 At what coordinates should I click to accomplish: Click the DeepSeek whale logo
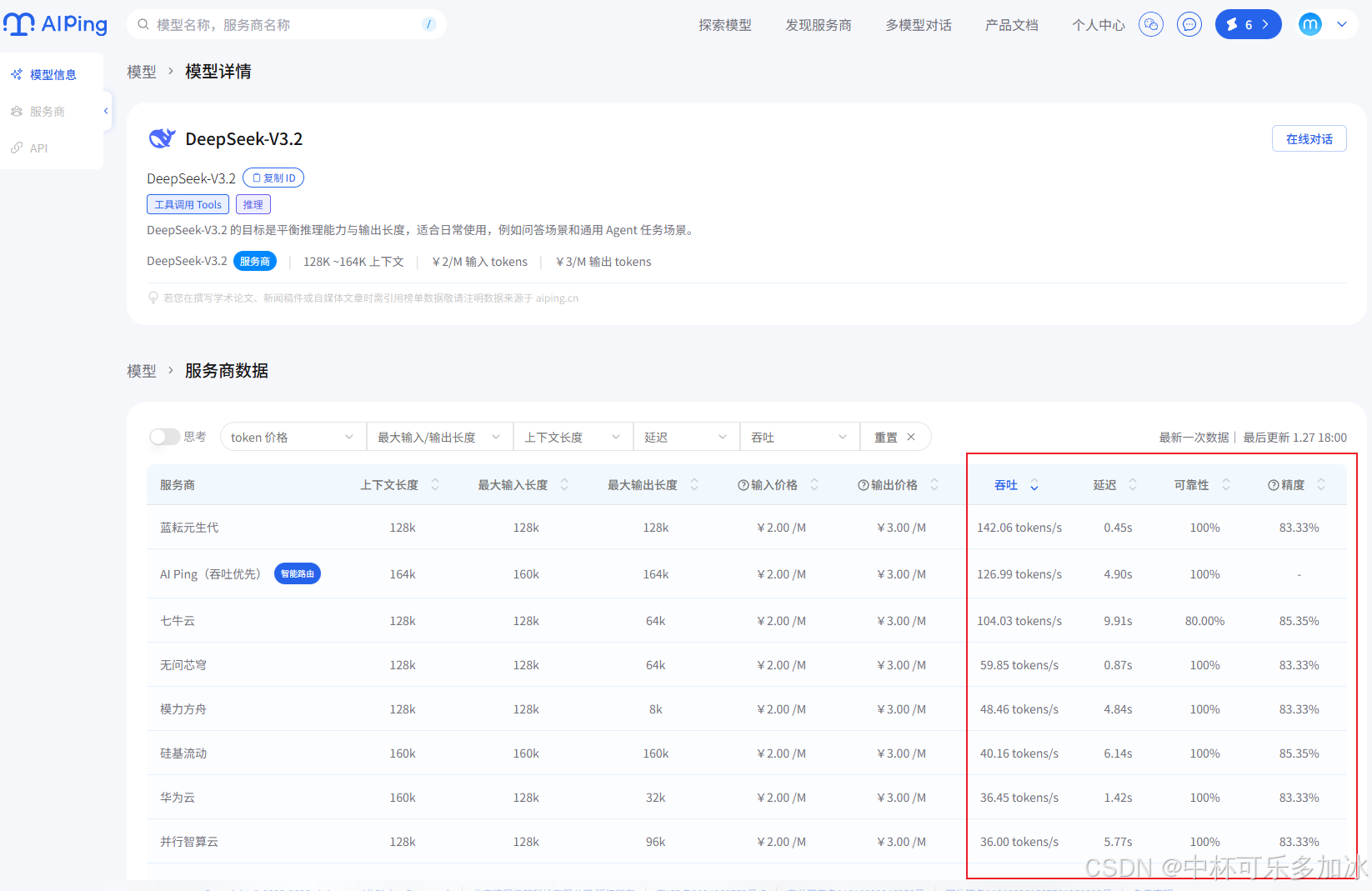[x=162, y=138]
